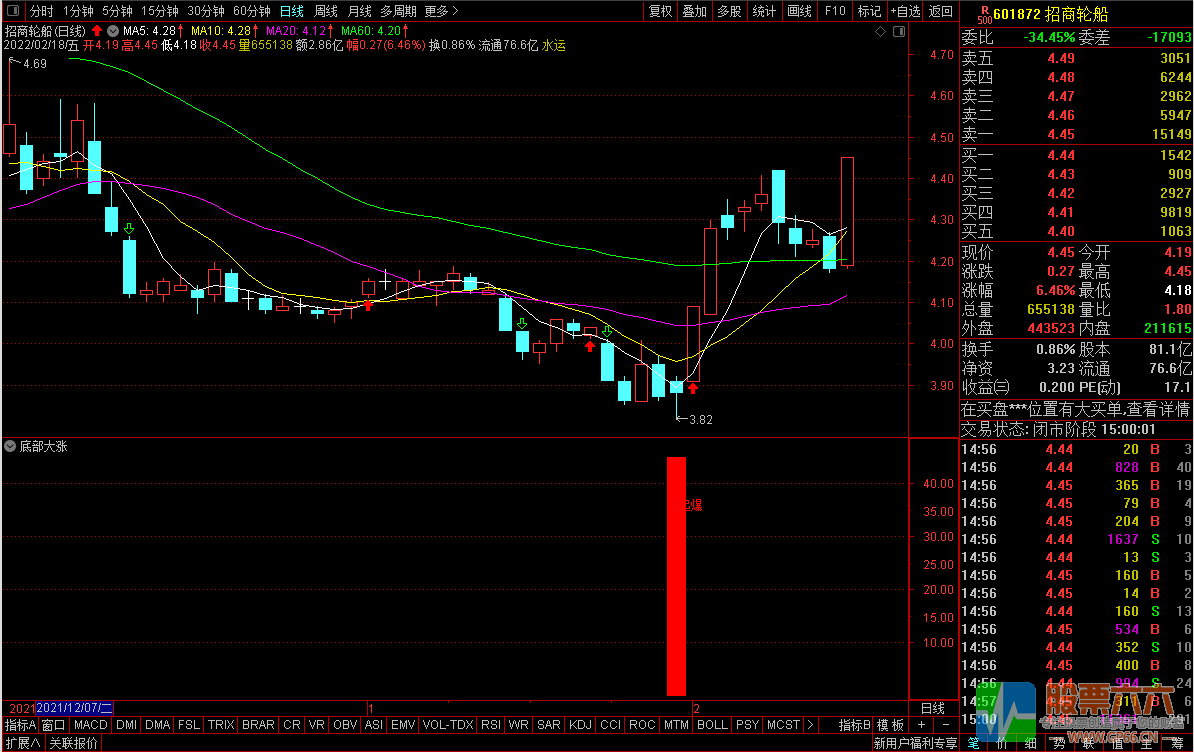This screenshot has height=752, width=1194.
Task: Open the 复权 adjustment menu
Action: pyautogui.click(x=660, y=11)
